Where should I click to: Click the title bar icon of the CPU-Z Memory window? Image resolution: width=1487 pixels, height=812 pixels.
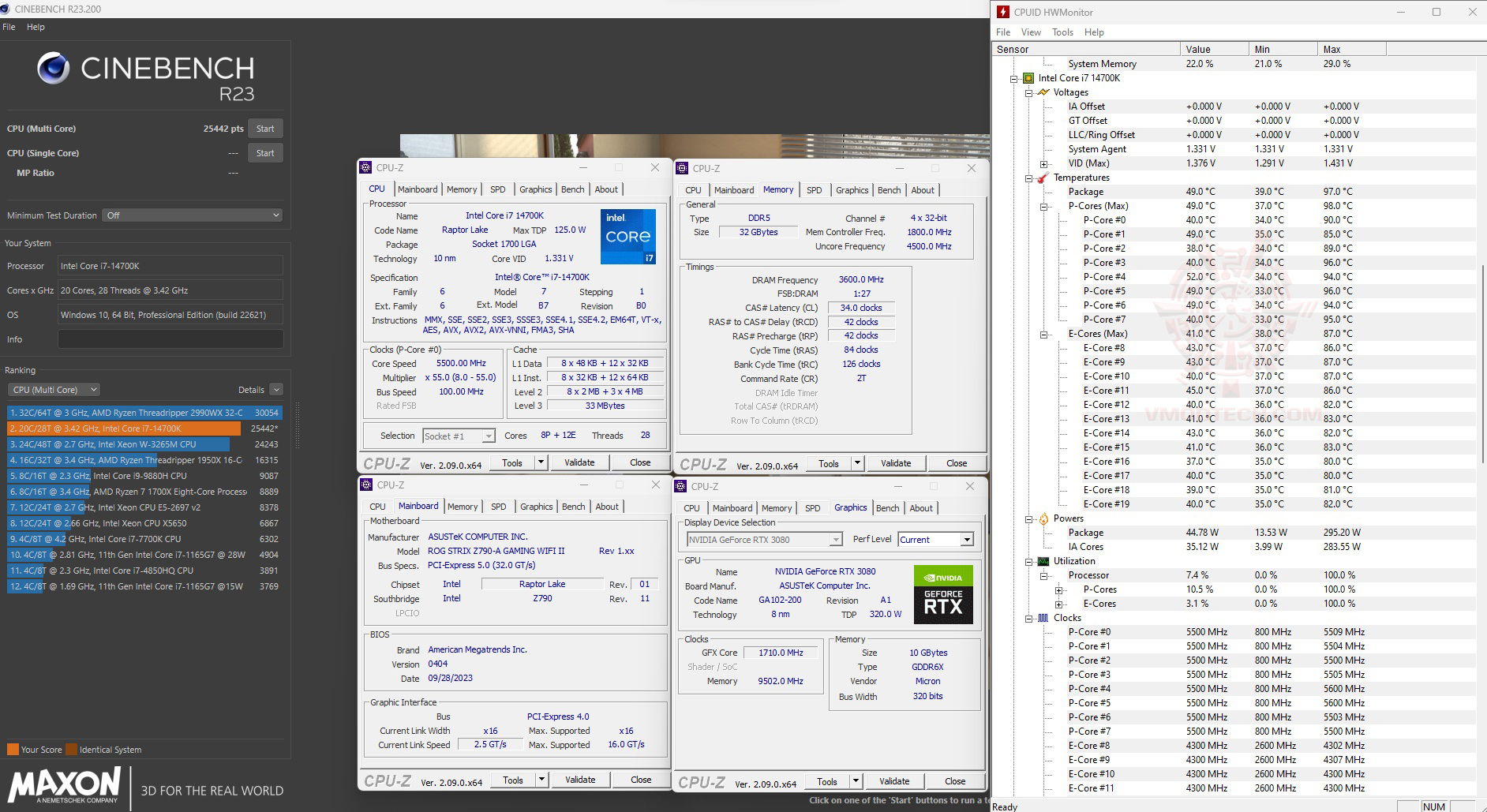(x=682, y=168)
